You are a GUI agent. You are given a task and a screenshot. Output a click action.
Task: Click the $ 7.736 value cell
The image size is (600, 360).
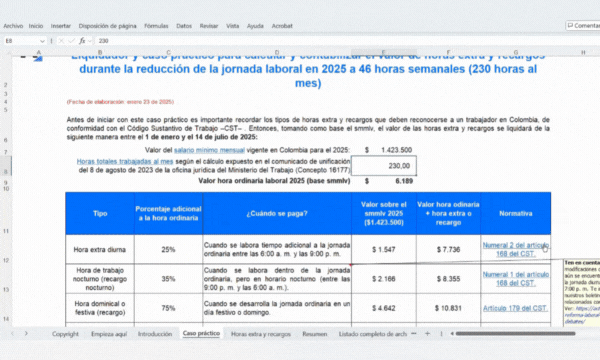click(448, 249)
